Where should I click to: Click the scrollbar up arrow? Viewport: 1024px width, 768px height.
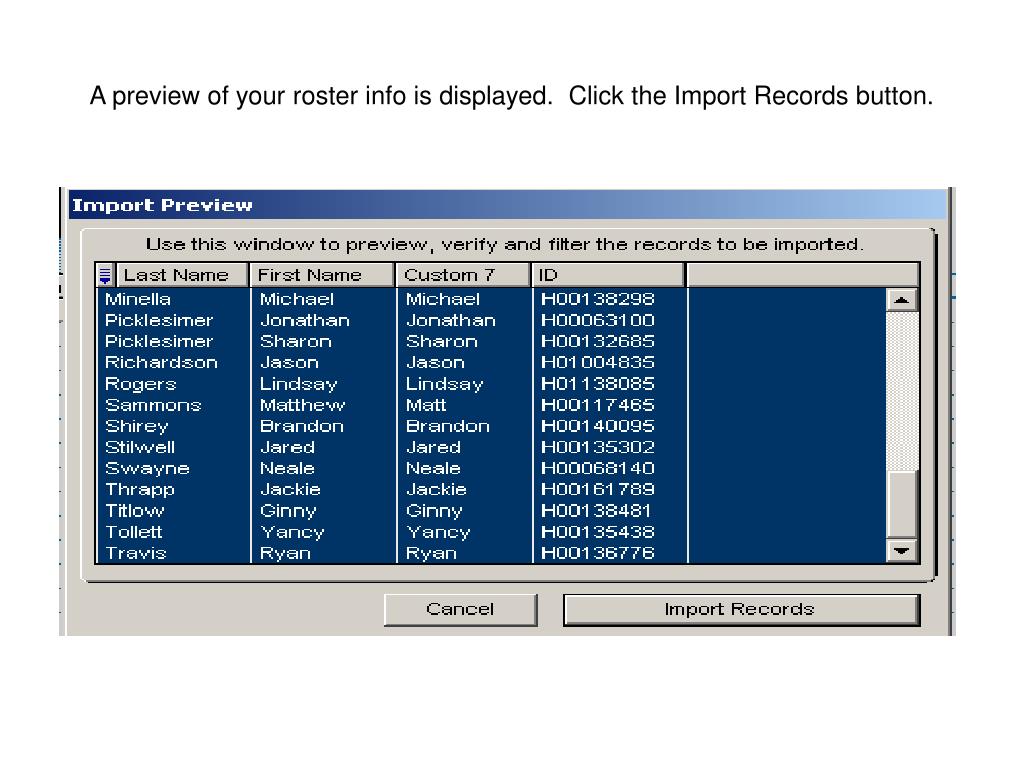902,300
